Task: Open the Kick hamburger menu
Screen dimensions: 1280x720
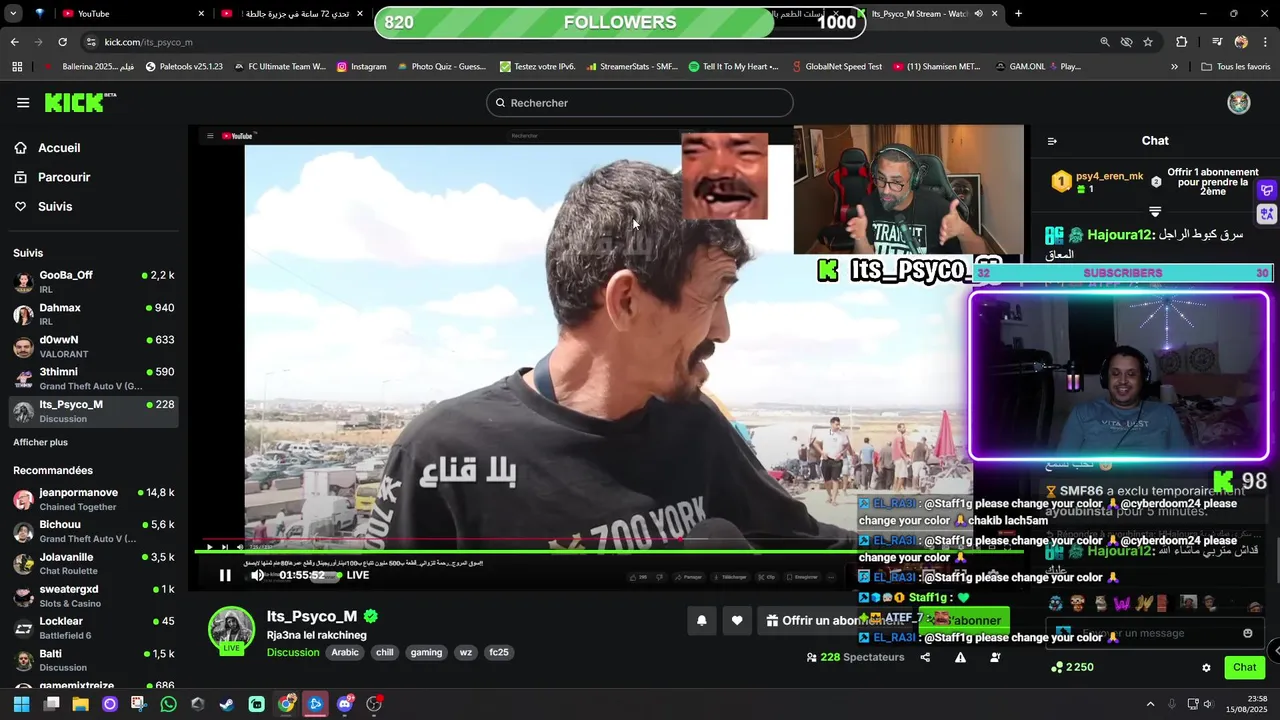Action: 23,103
